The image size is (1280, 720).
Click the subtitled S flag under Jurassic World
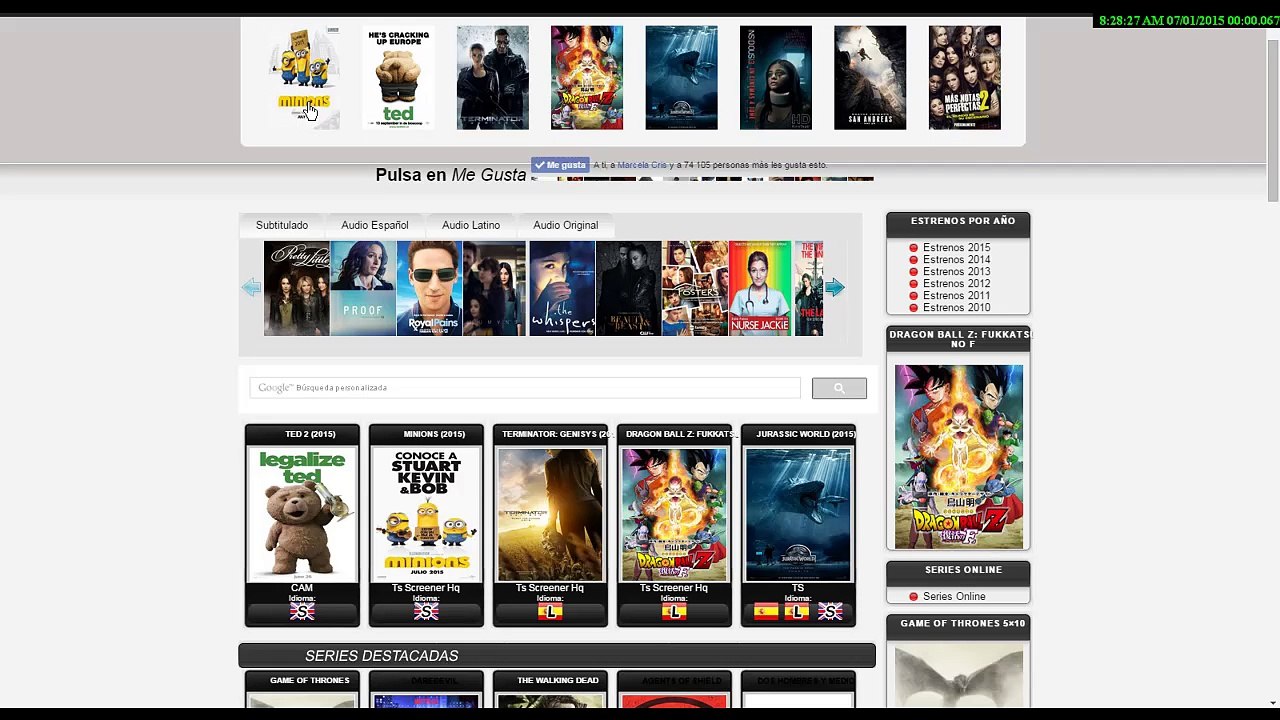tap(829, 612)
